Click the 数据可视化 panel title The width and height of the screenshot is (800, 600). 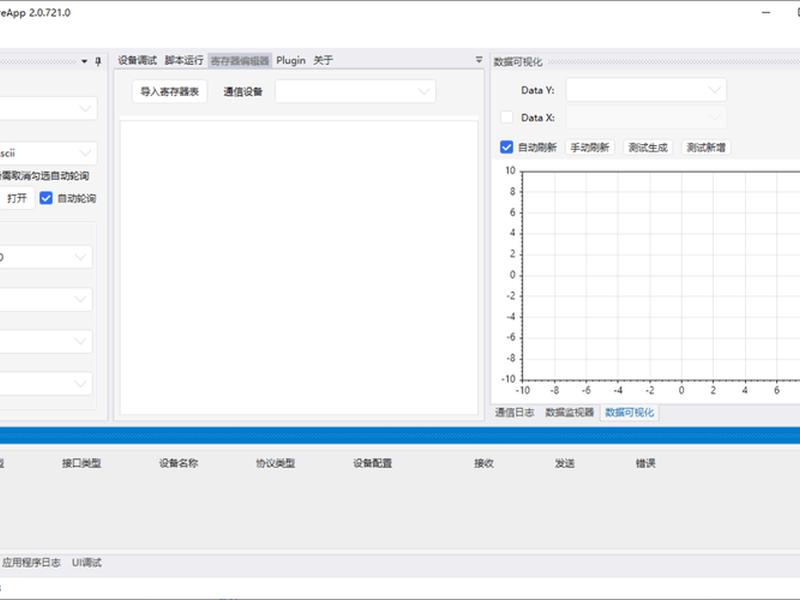coord(518,62)
